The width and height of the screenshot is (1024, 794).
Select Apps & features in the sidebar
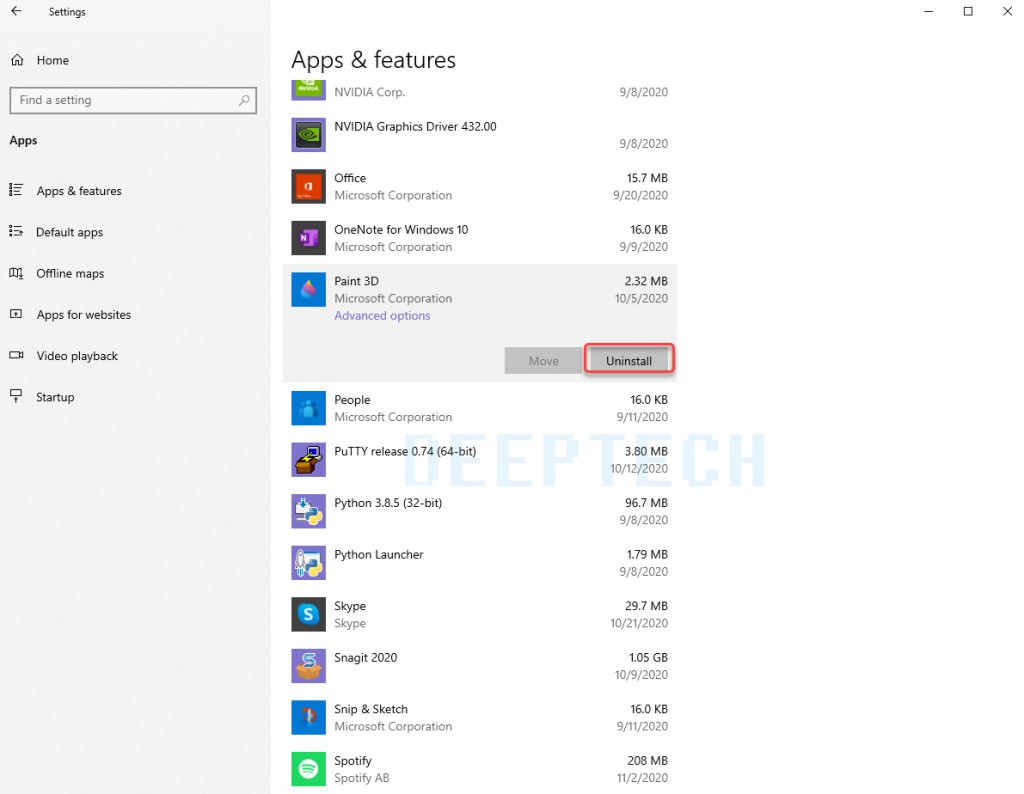tap(79, 191)
